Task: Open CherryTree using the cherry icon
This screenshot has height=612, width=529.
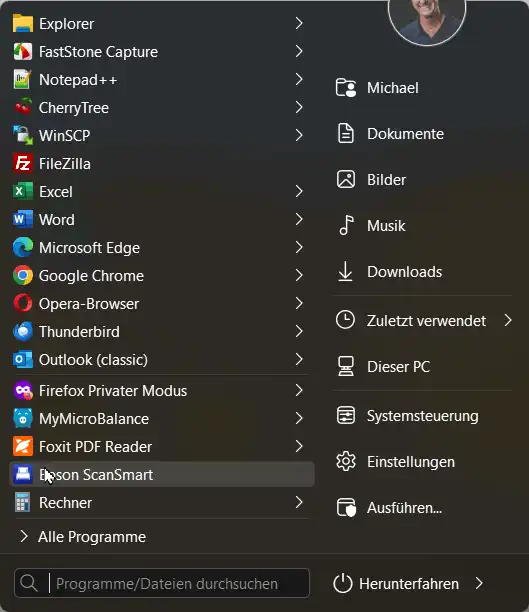Action: 23,107
